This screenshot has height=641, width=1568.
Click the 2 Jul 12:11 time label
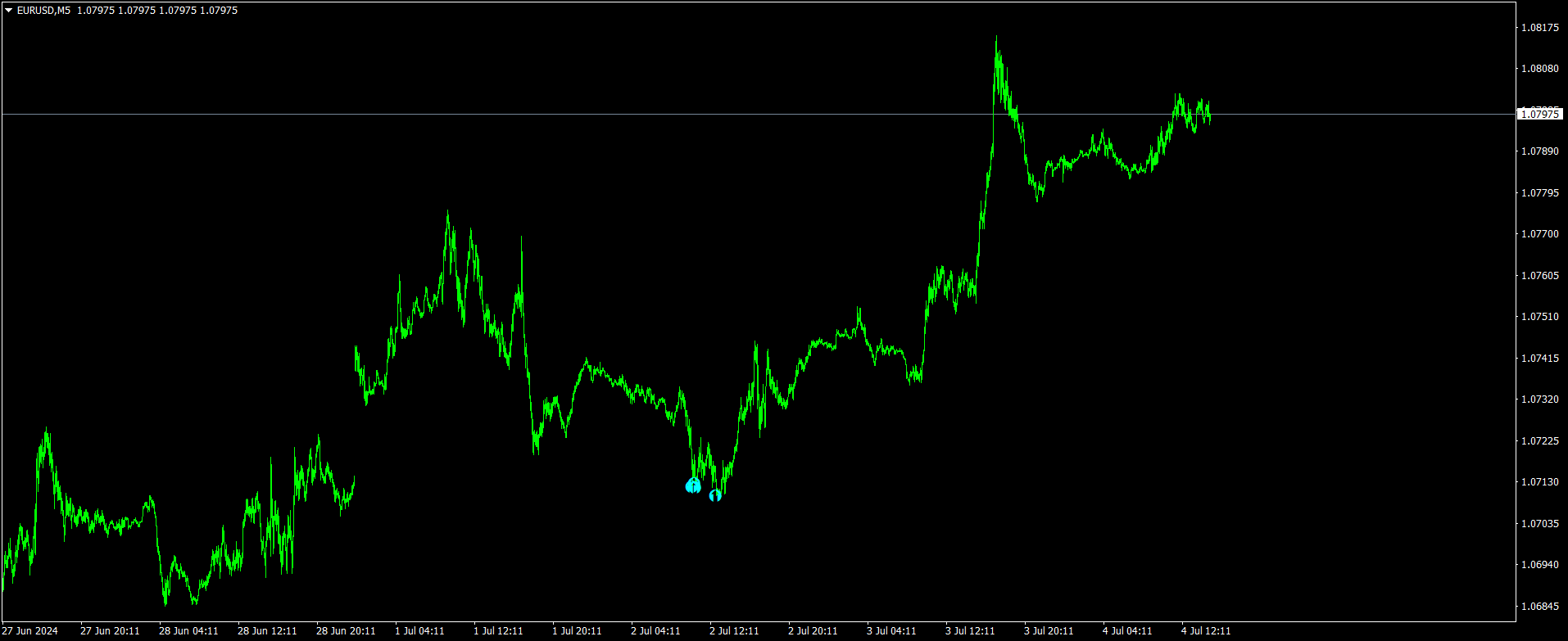click(734, 631)
